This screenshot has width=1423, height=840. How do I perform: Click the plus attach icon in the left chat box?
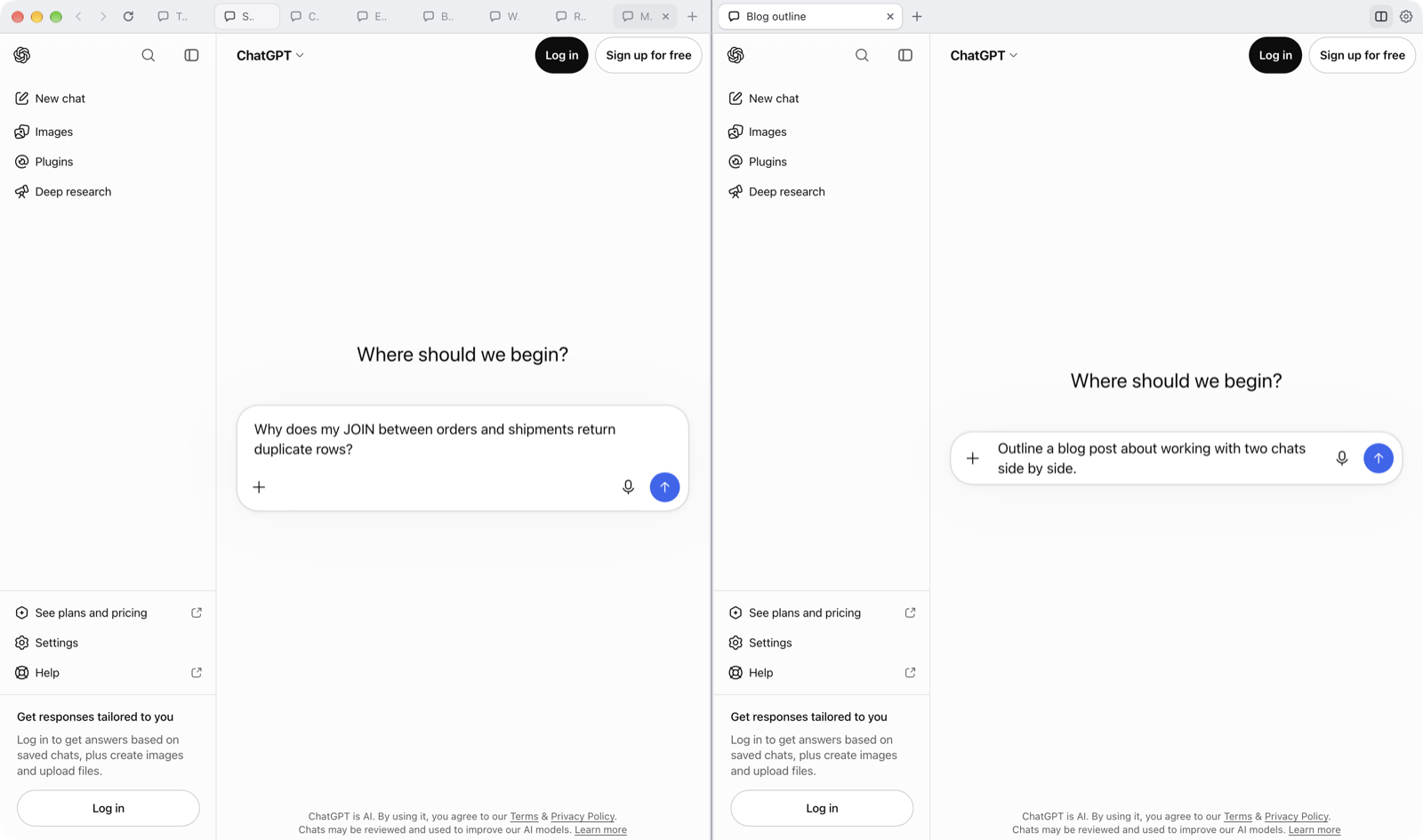click(259, 487)
